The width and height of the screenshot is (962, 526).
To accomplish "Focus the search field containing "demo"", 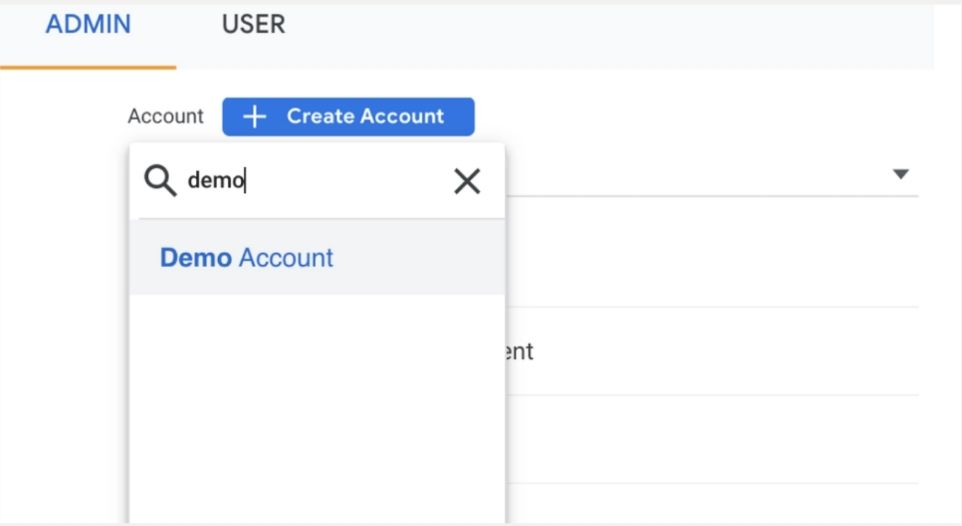I will 300,181.
